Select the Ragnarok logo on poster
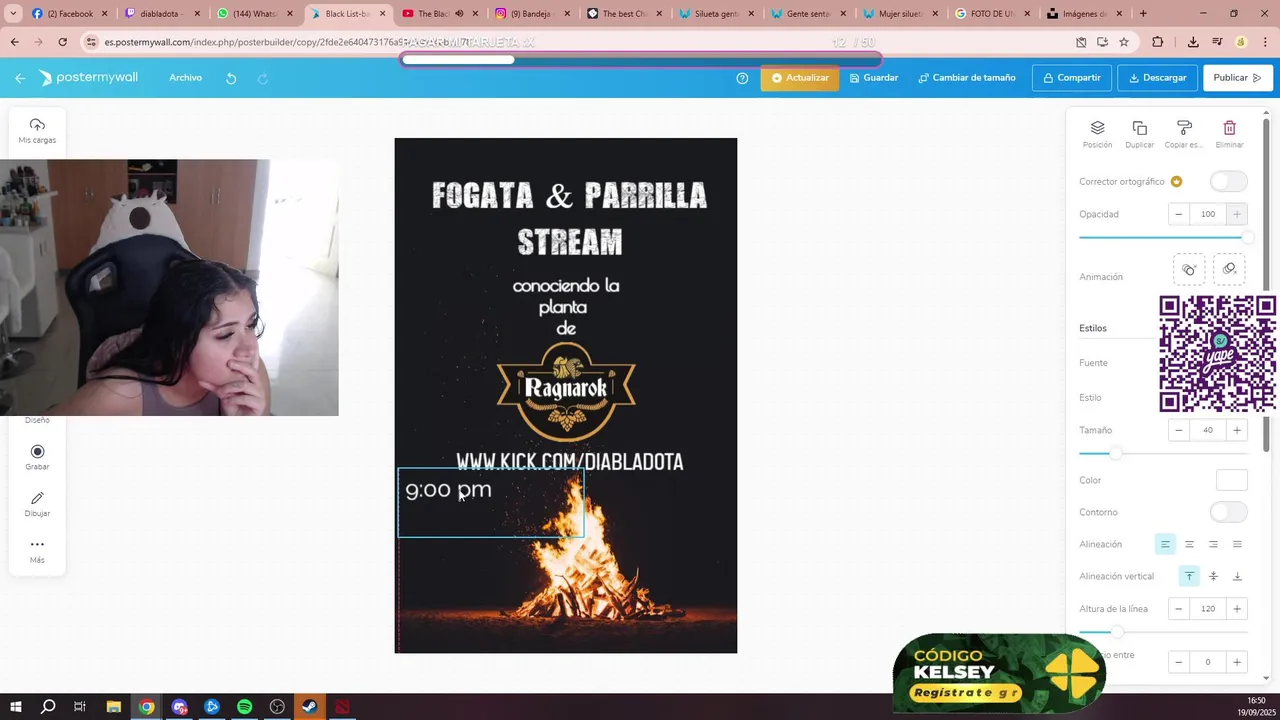This screenshot has width=1280, height=720. click(566, 391)
